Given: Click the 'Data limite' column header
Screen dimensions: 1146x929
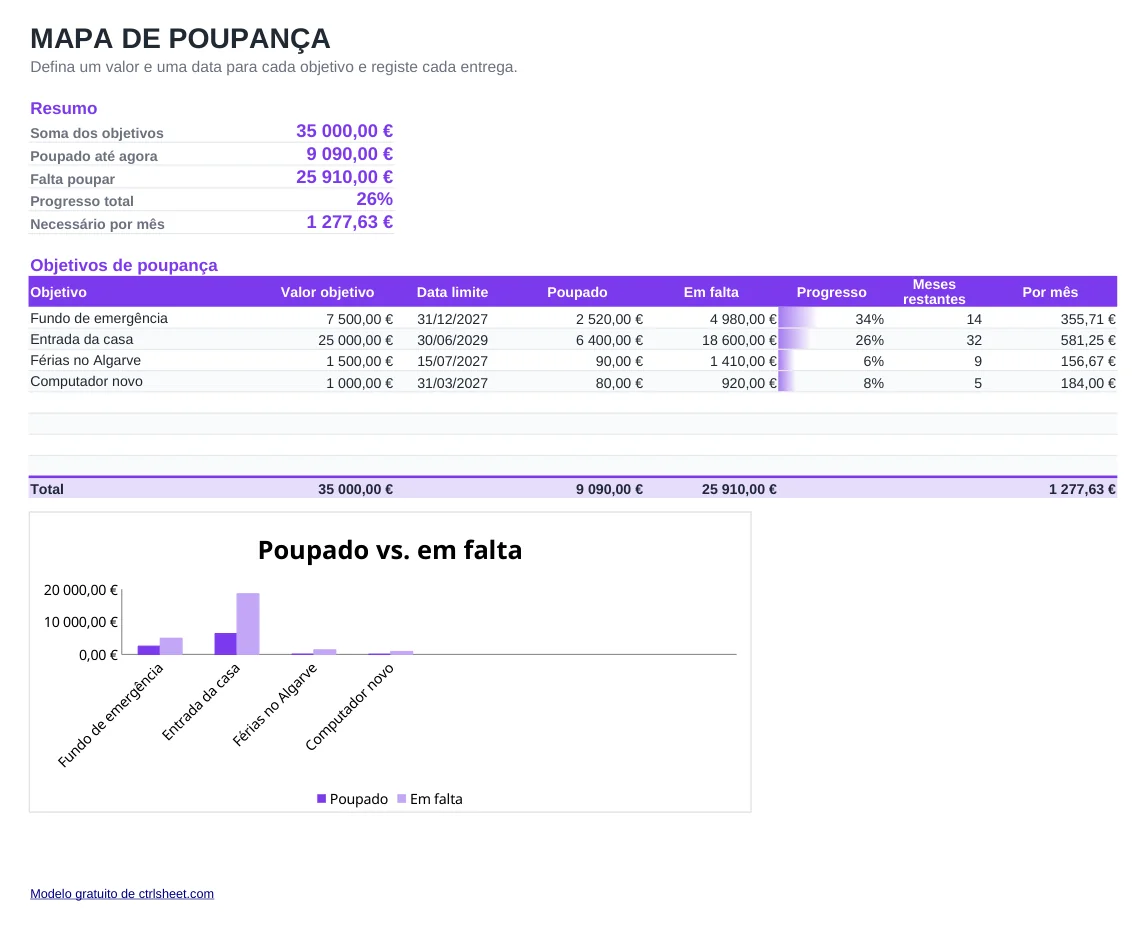Looking at the screenshot, I should pos(452,292).
